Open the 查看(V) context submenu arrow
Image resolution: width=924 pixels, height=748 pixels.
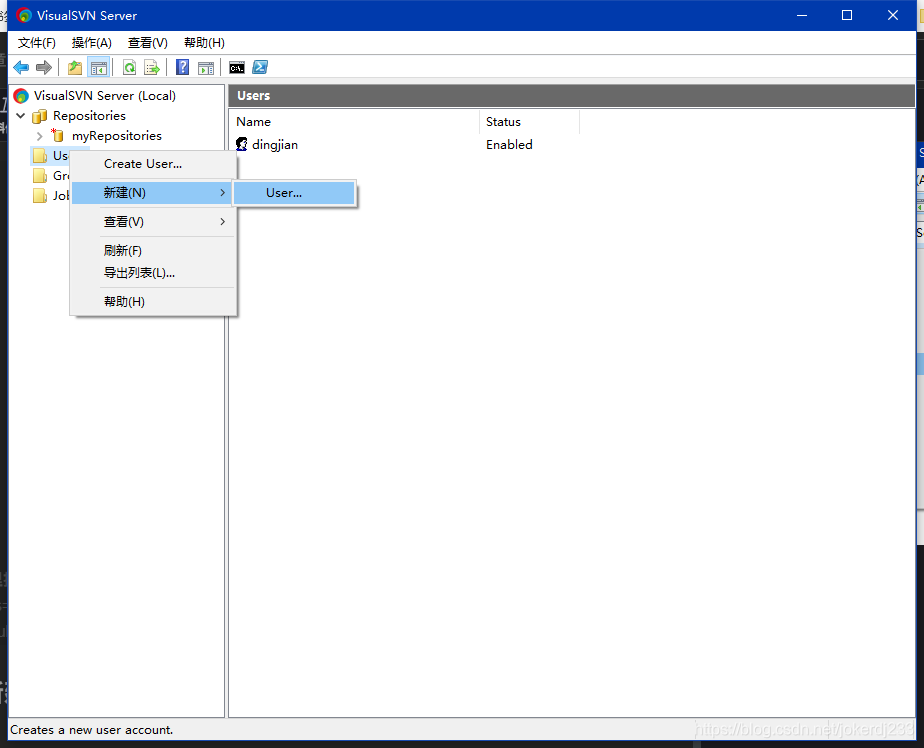coord(222,222)
